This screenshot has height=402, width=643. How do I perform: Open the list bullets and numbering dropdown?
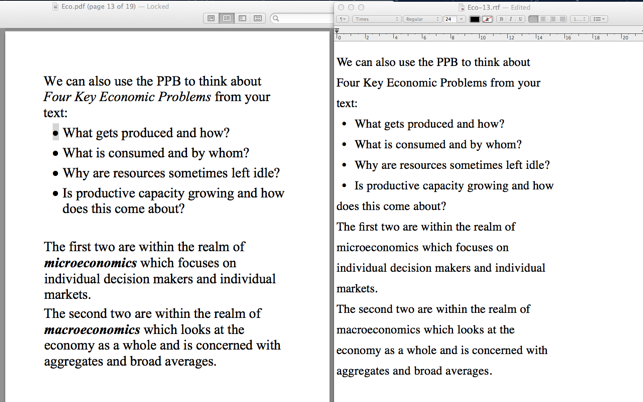599,19
